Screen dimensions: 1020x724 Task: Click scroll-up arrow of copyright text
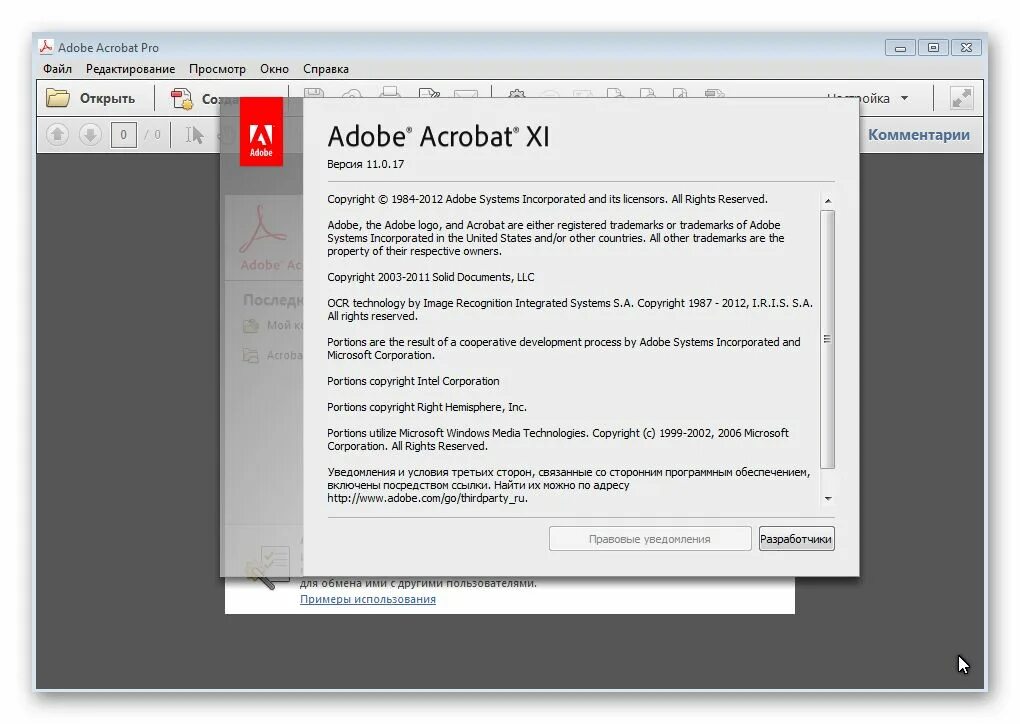coord(827,201)
